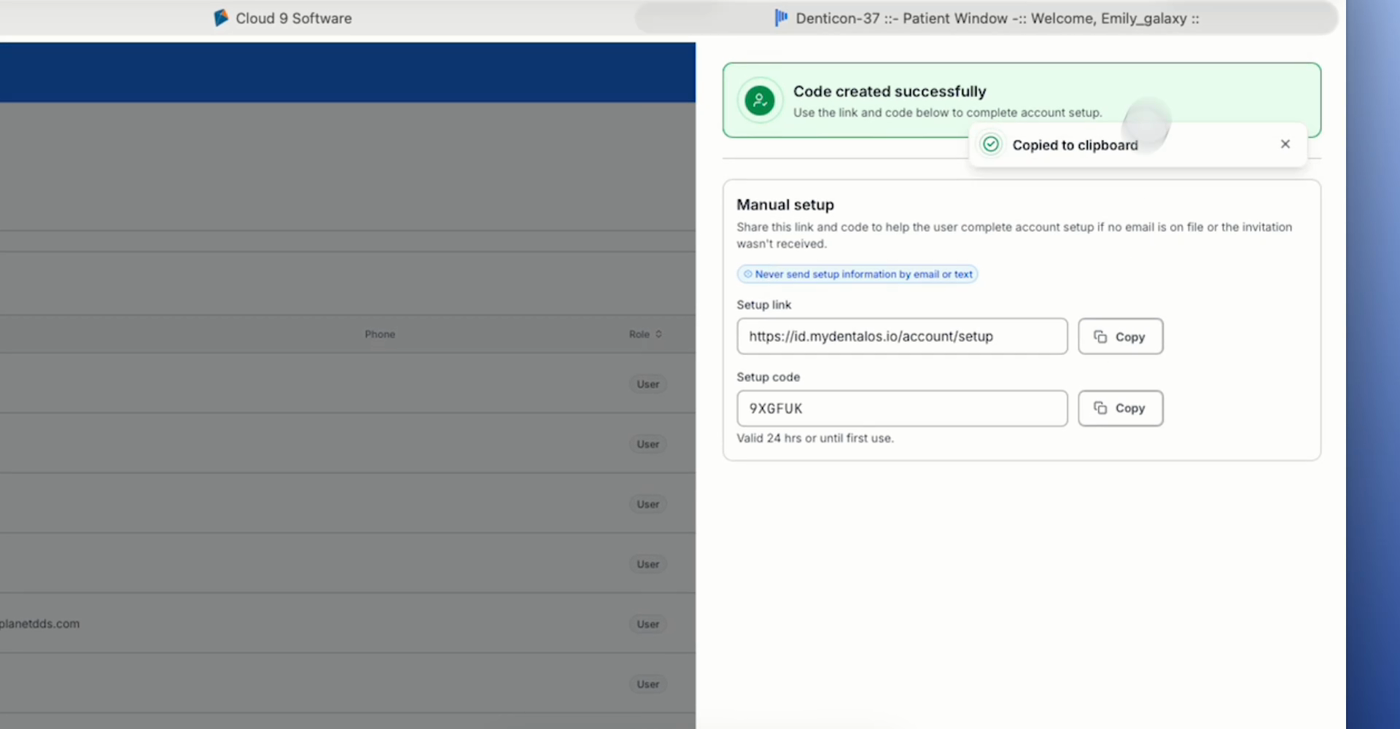Click the "Share this link and code" description
Screen dimensions: 1400x729
[1014, 235]
